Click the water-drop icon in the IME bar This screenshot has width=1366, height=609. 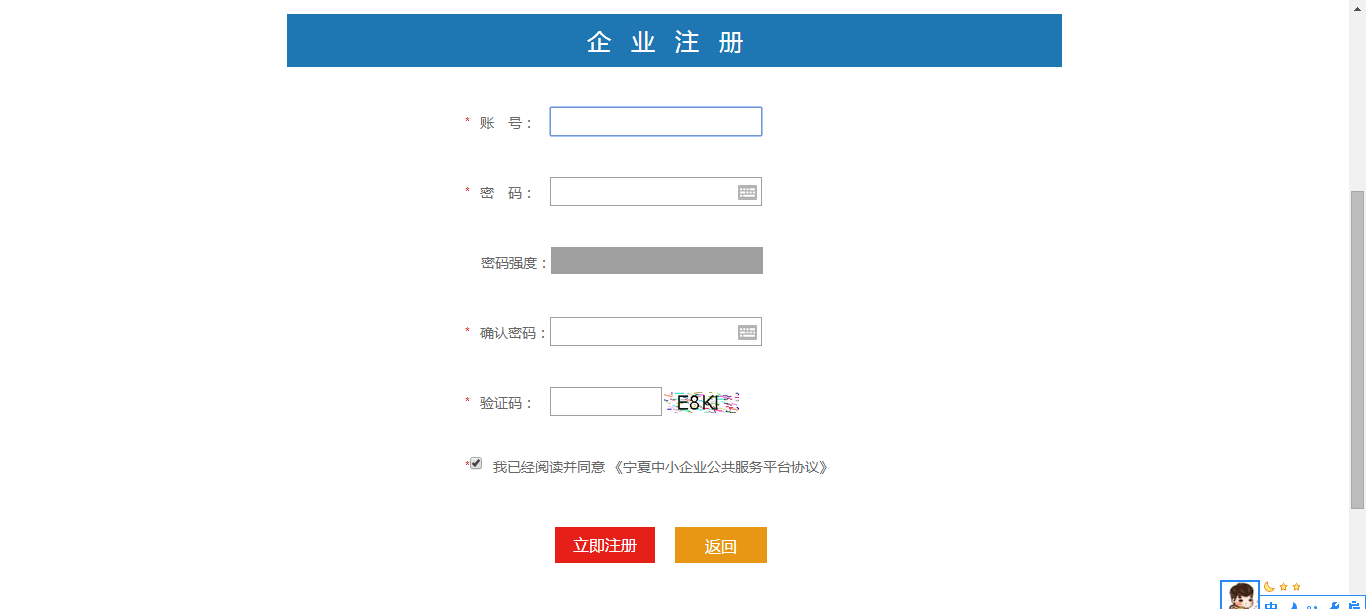pyautogui.click(x=1294, y=605)
